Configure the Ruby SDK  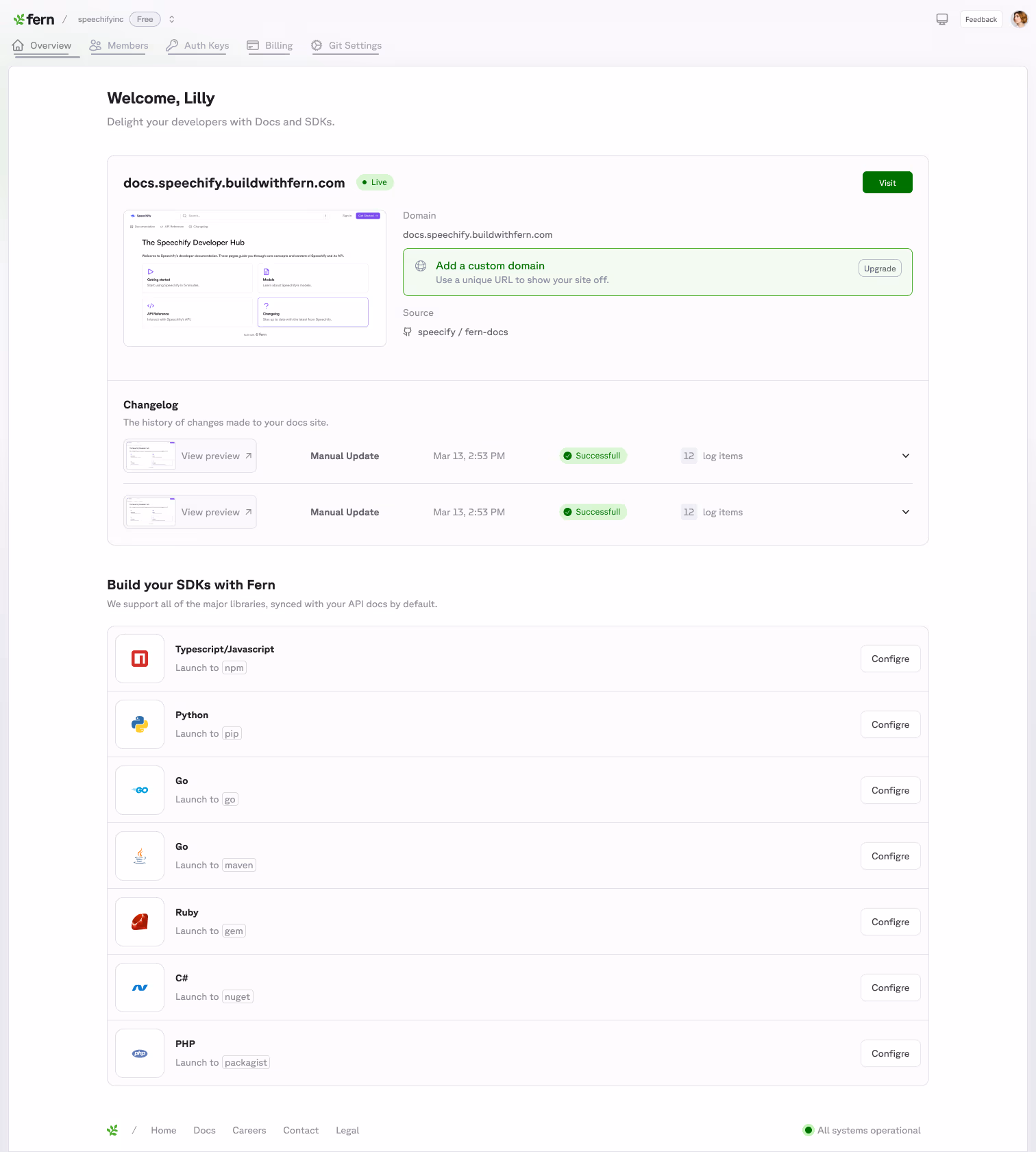[890, 922]
